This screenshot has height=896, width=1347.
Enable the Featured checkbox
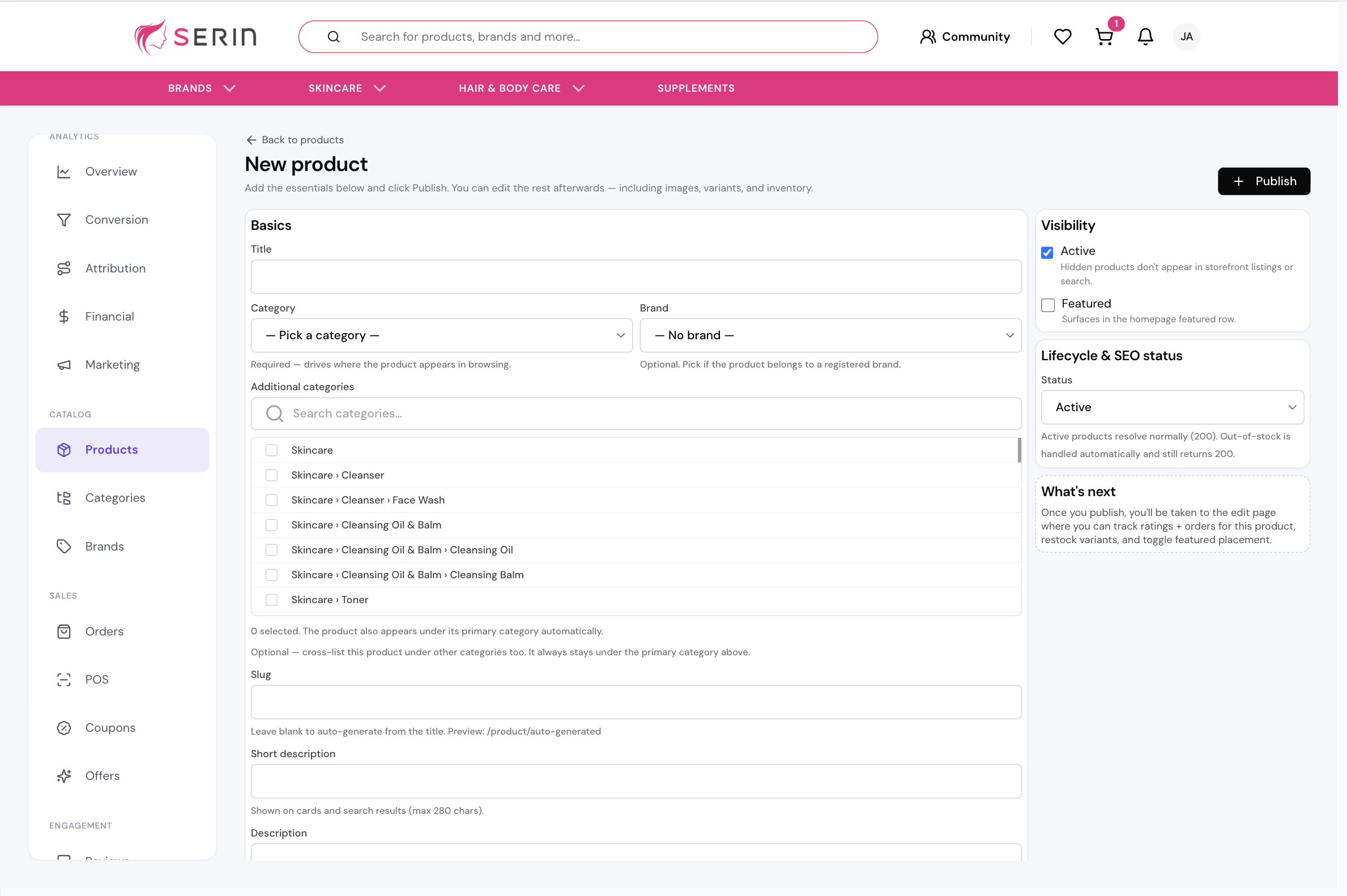click(x=1047, y=305)
